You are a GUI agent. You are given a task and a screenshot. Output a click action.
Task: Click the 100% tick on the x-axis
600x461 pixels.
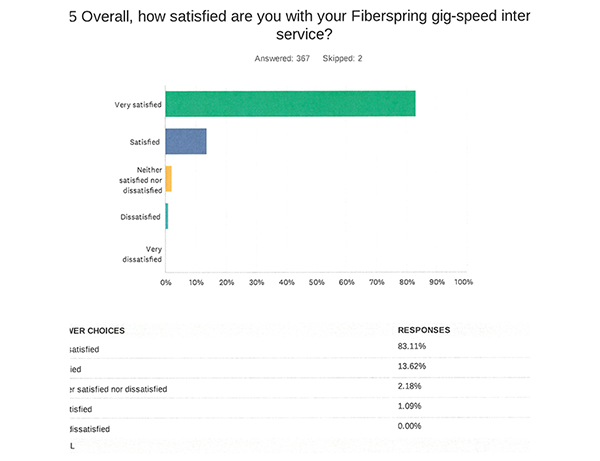click(x=463, y=283)
